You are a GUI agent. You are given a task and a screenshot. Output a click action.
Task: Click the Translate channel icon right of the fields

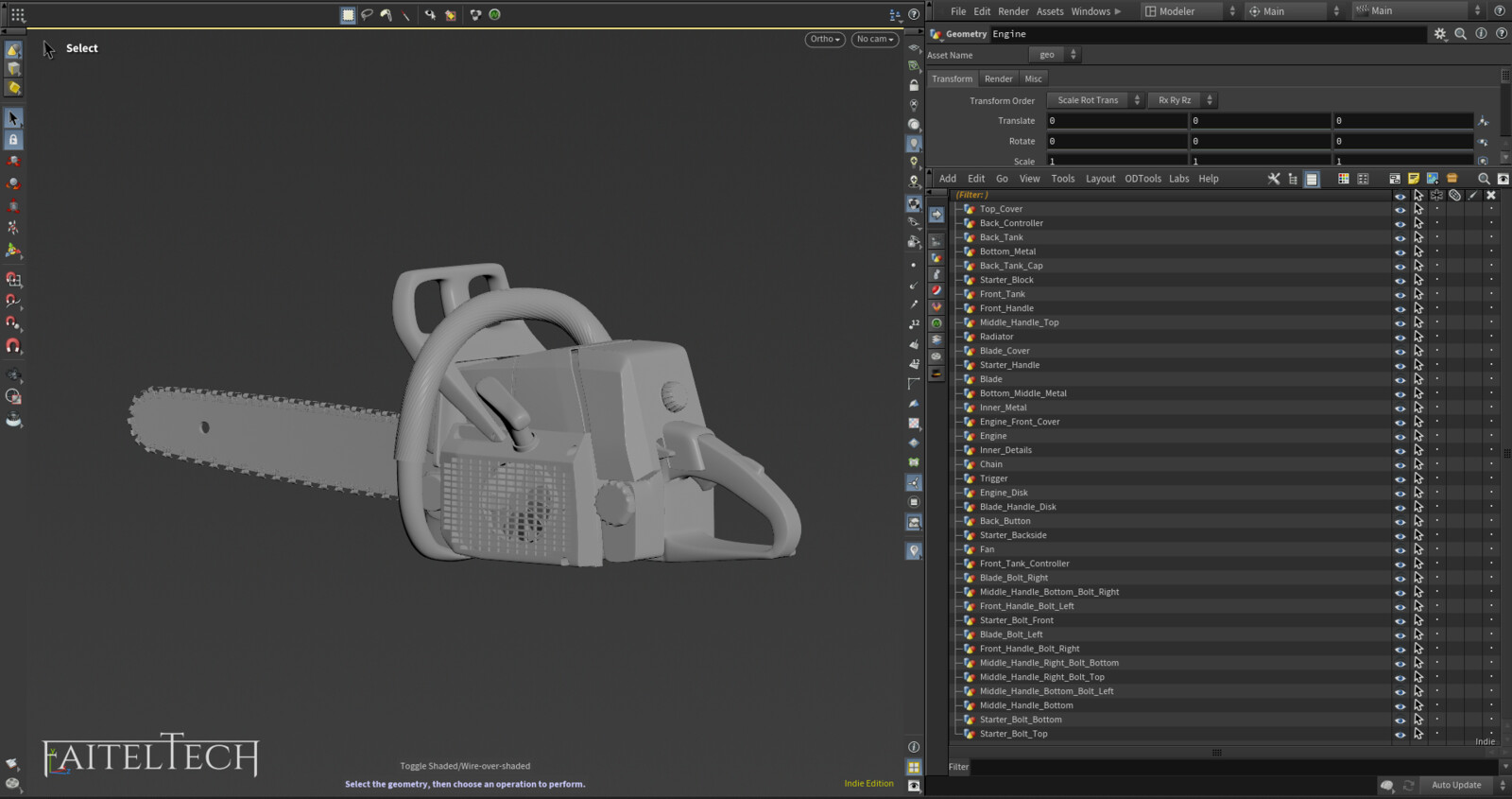pos(1483,121)
